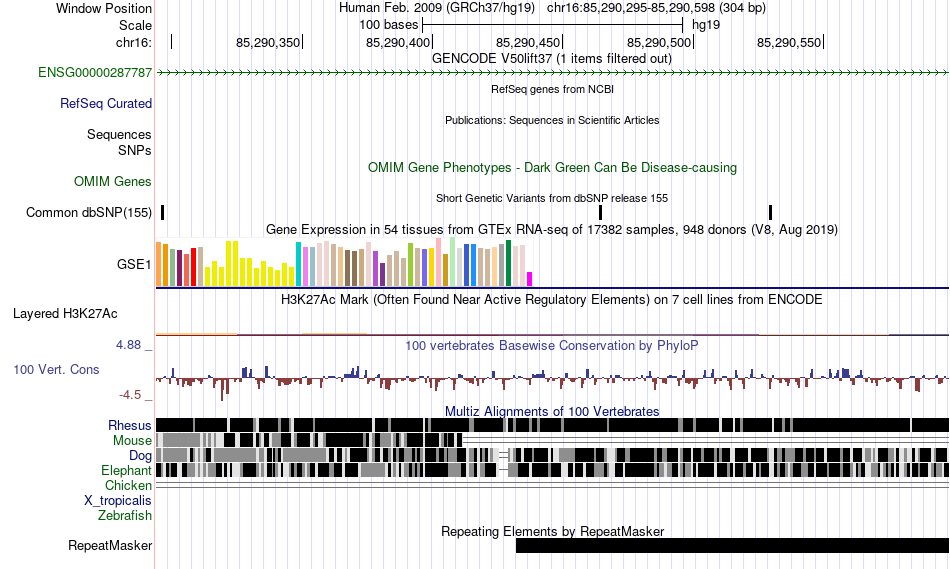Click the Window Position label

(104, 8)
